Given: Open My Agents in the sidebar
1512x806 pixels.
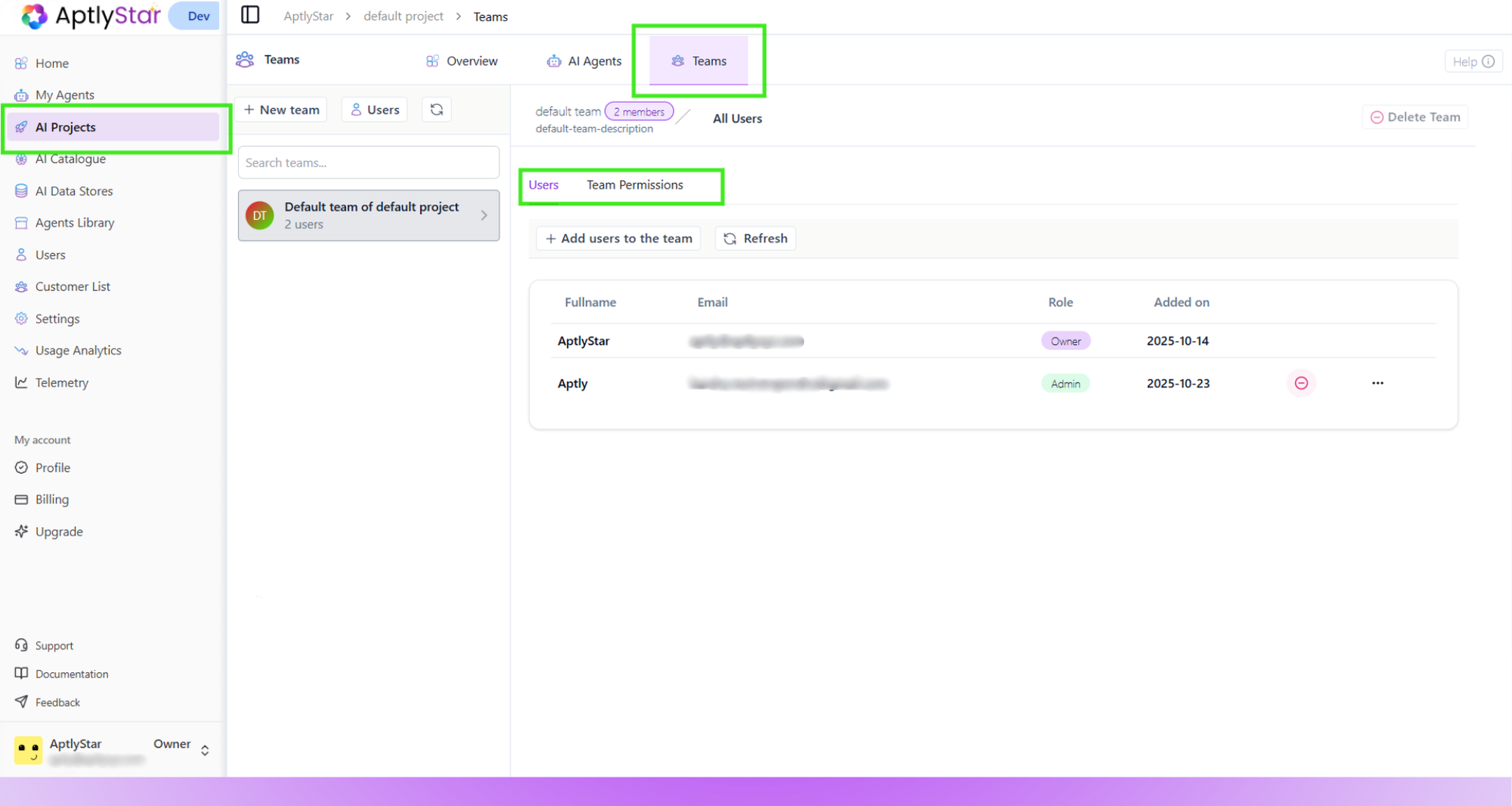Looking at the screenshot, I should coord(64,95).
